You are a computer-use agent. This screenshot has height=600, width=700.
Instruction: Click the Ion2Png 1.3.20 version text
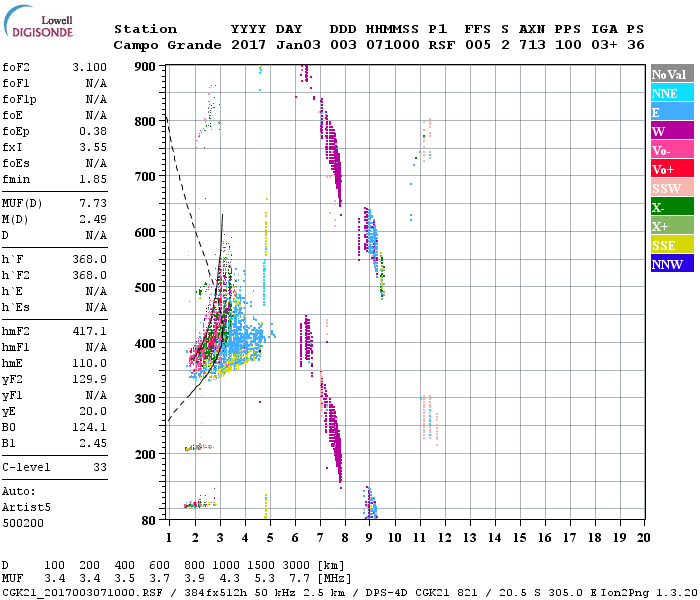(648, 593)
